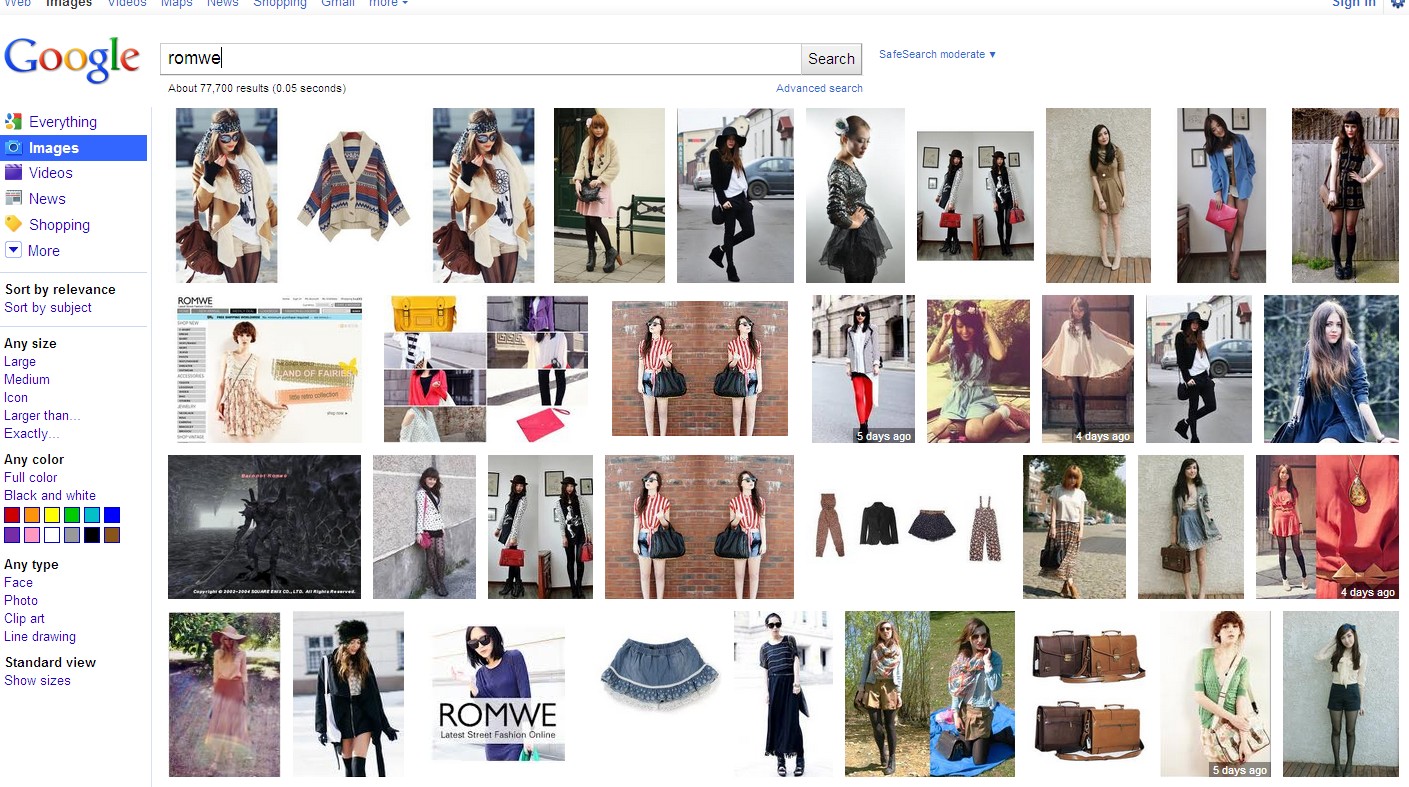Screen dimensions: 1409x787
Task: Click 'Show sizes'
Action: point(37,681)
